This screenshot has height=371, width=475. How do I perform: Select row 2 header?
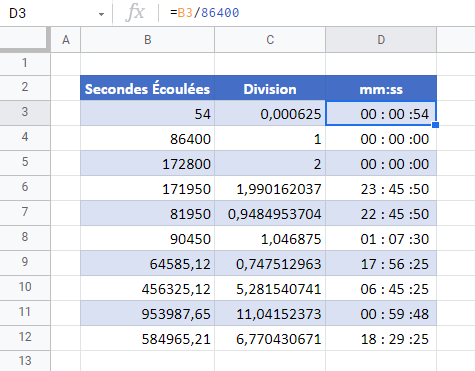25,88
